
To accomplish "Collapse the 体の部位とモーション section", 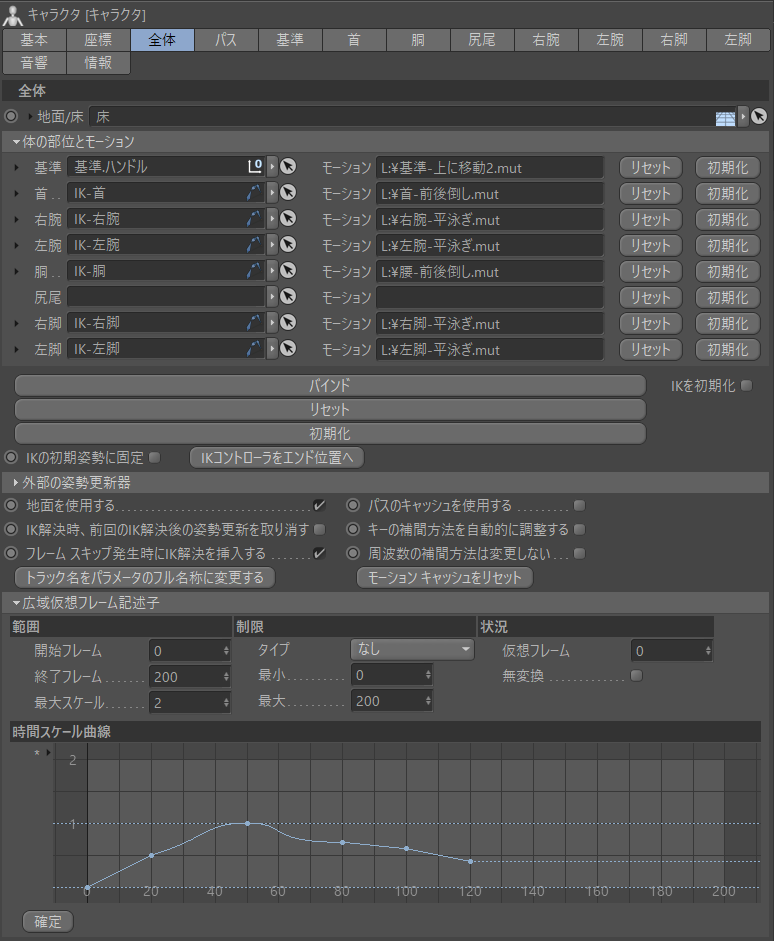I will click(17, 142).
